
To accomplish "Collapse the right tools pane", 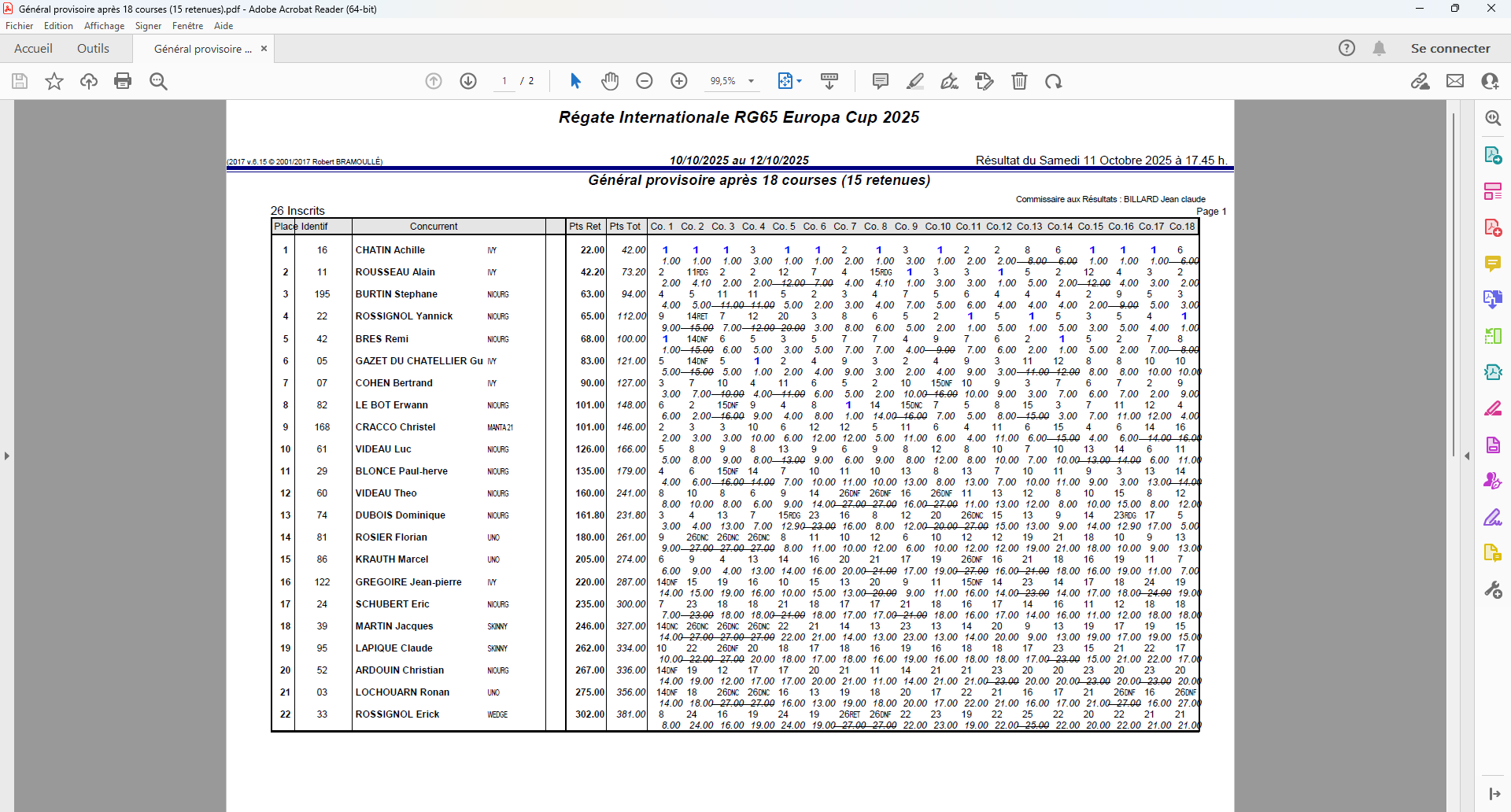I will [x=1467, y=456].
